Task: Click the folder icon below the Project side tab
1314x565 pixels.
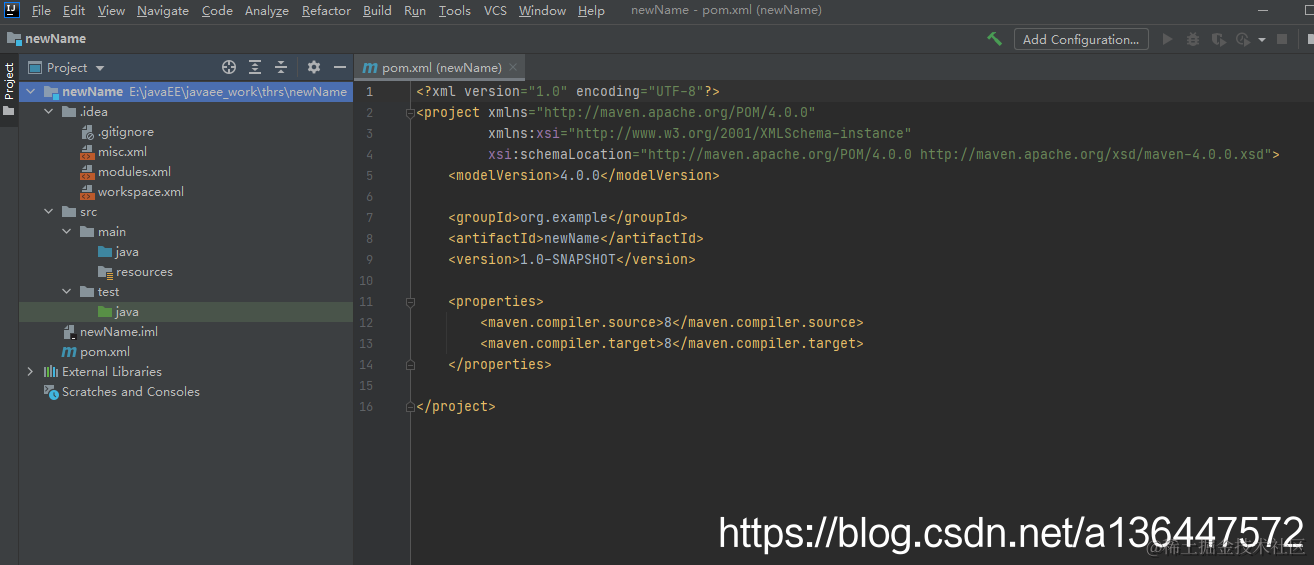Action: click(9, 111)
